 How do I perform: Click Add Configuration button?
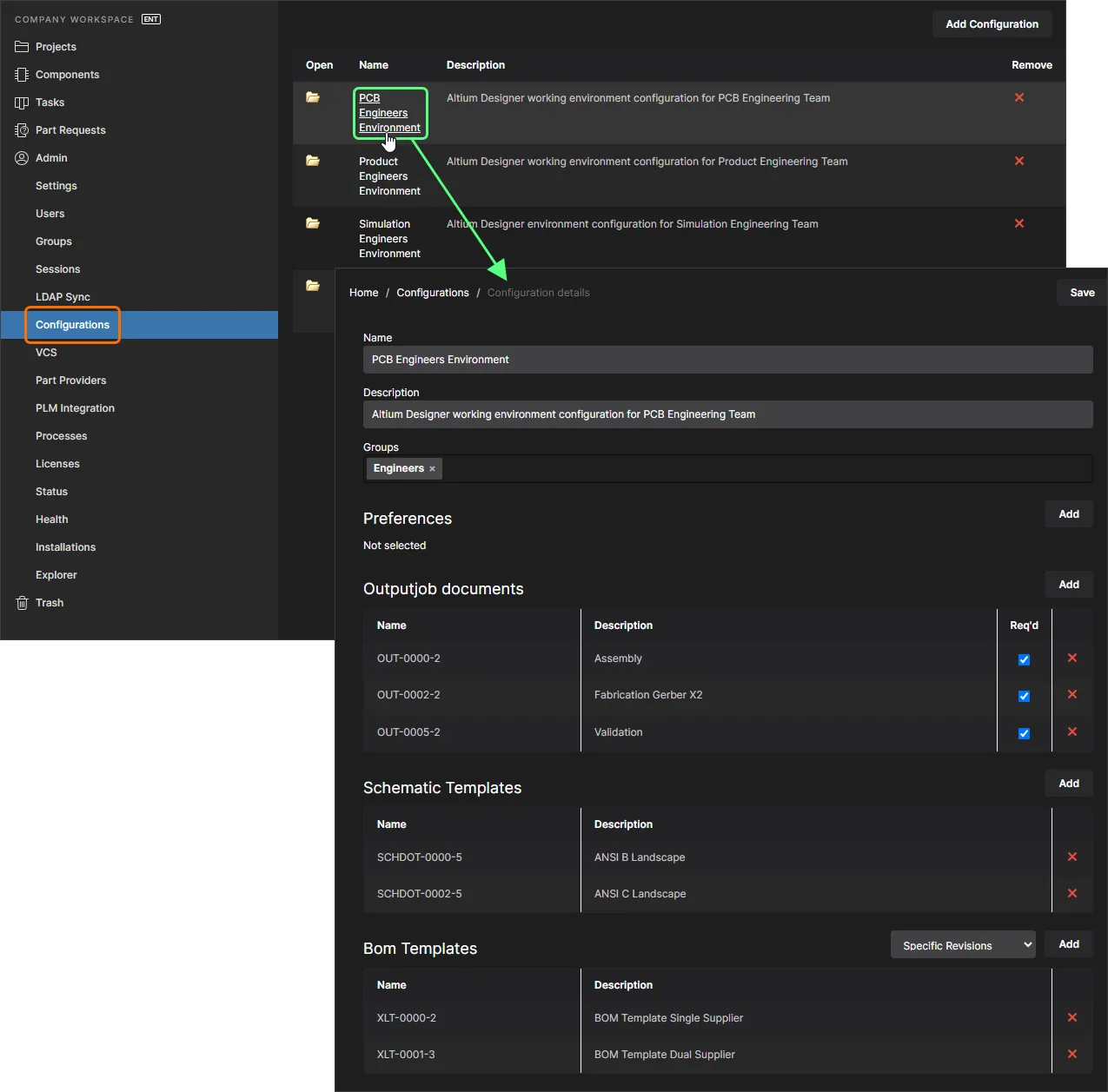[992, 24]
